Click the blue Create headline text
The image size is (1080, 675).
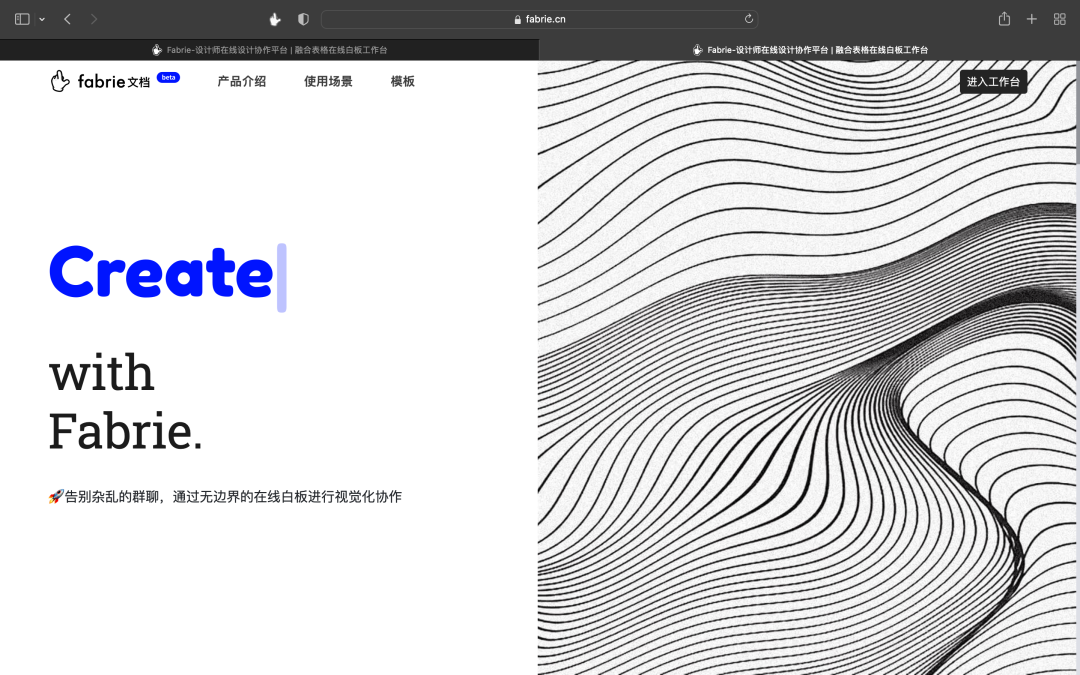click(x=161, y=273)
